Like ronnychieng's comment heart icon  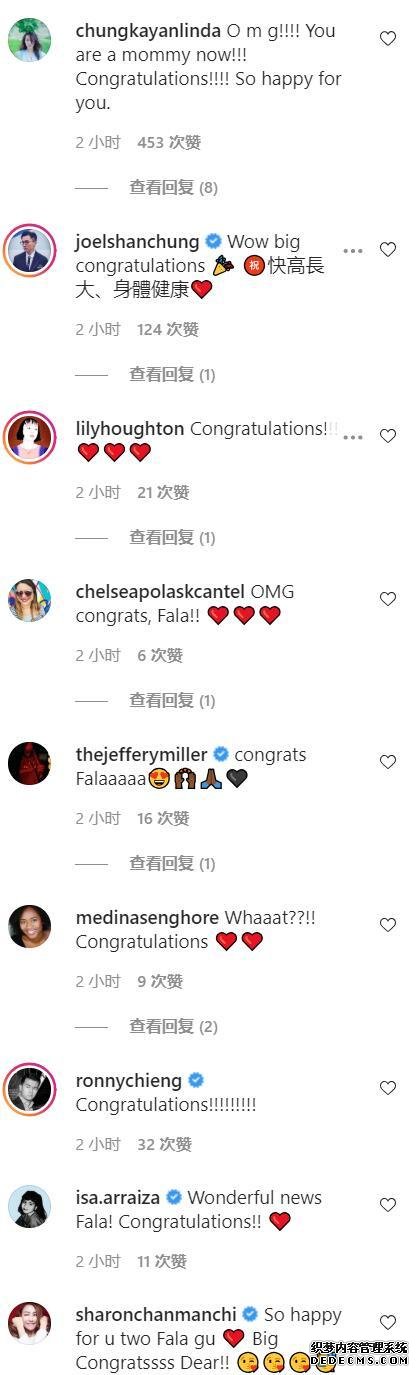(388, 1088)
